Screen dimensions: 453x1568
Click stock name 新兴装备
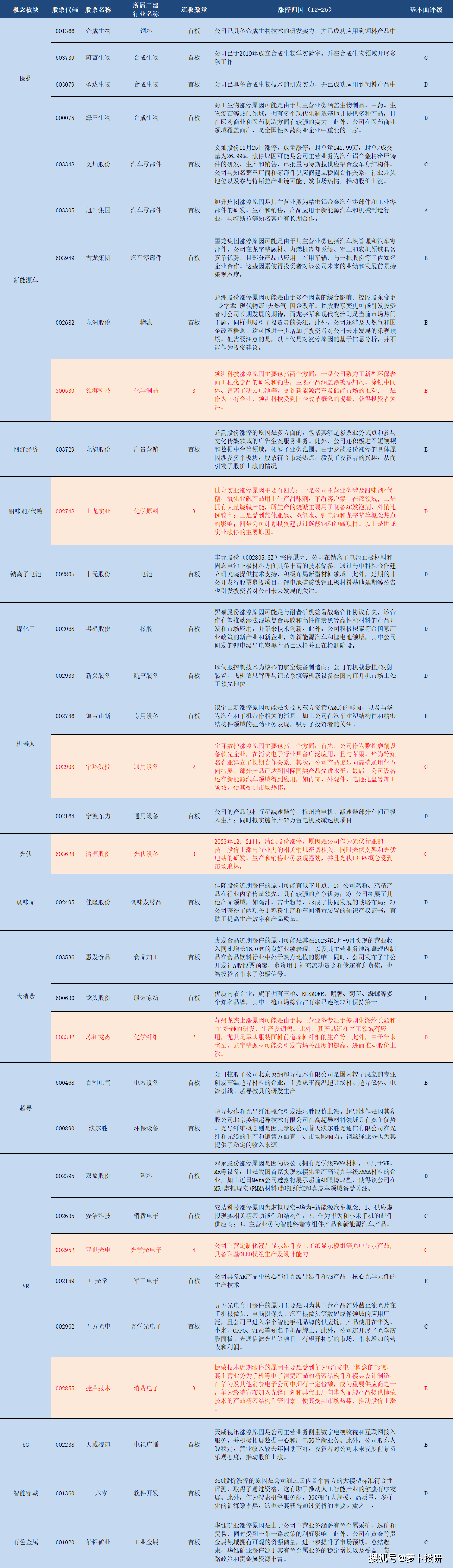click(x=98, y=676)
